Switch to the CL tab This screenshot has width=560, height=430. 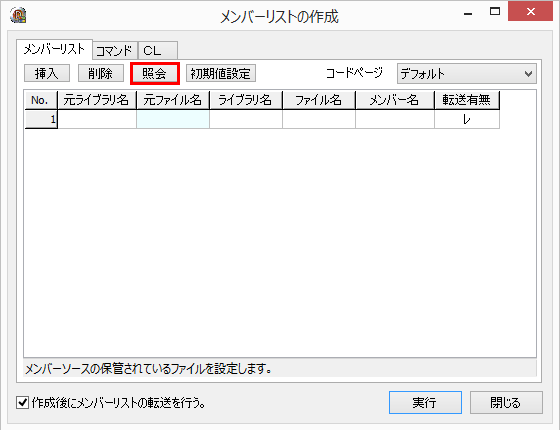tap(158, 51)
